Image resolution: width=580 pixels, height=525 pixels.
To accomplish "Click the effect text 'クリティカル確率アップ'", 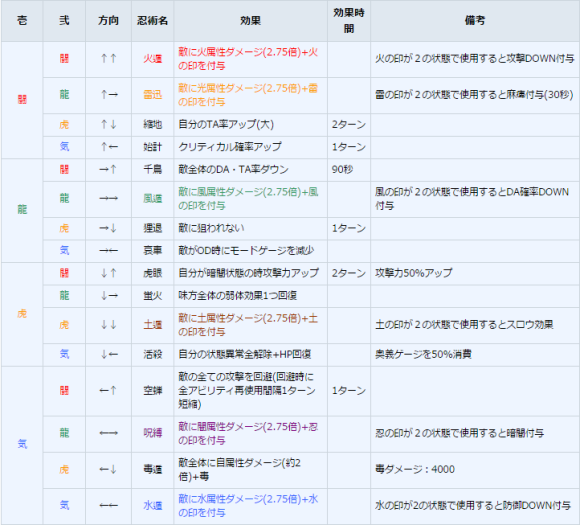I will pyautogui.click(x=230, y=147).
